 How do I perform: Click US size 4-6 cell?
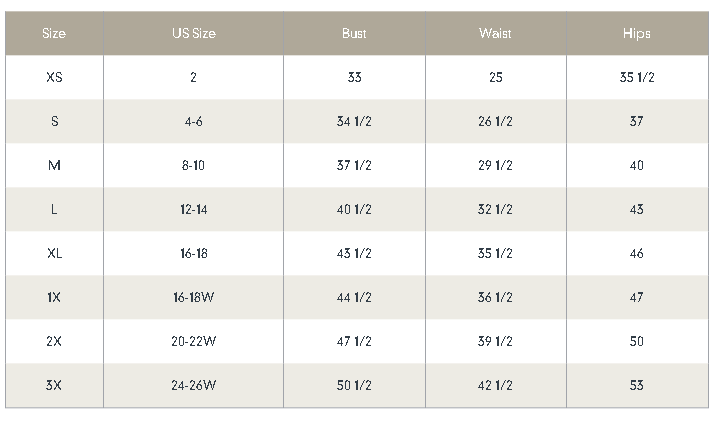pos(193,121)
